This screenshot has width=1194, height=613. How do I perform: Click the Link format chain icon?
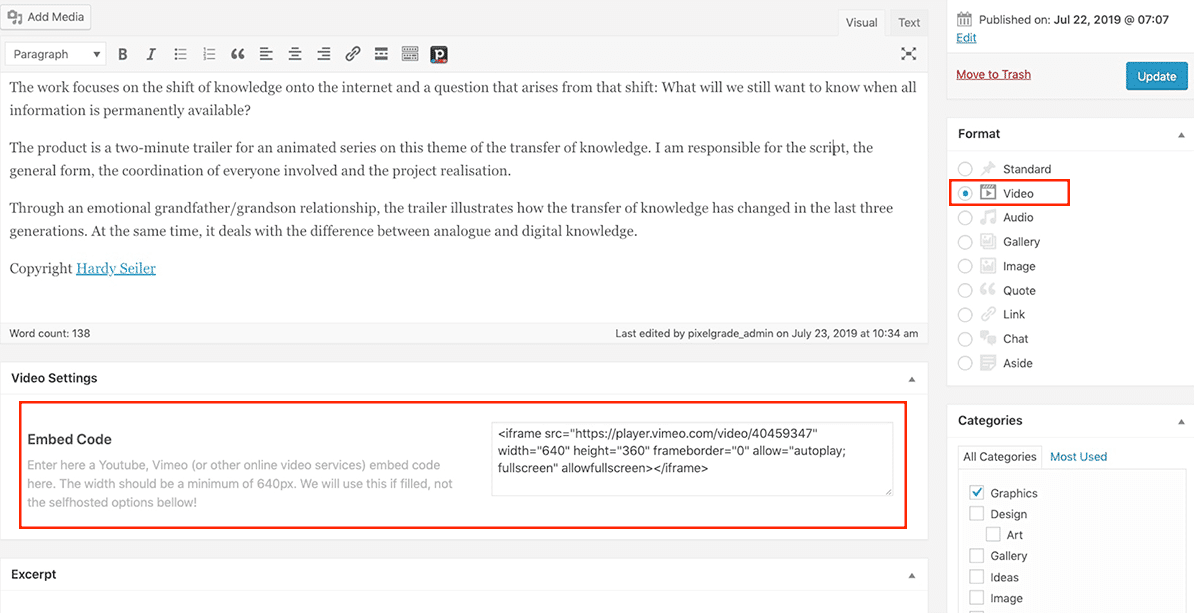pos(988,314)
